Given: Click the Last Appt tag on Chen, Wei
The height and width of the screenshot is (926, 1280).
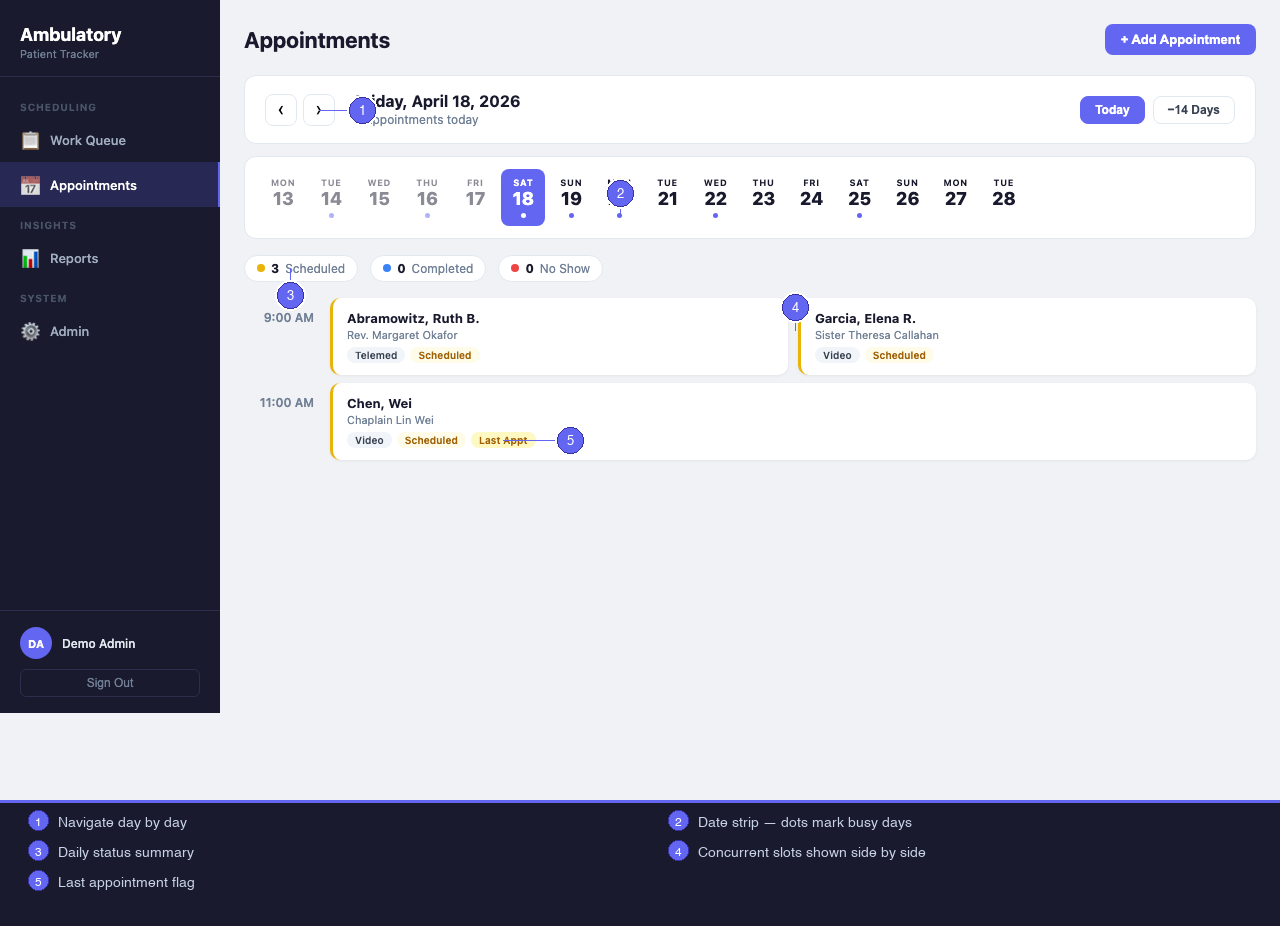Looking at the screenshot, I should pyautogui.click(x=502, y=440).
